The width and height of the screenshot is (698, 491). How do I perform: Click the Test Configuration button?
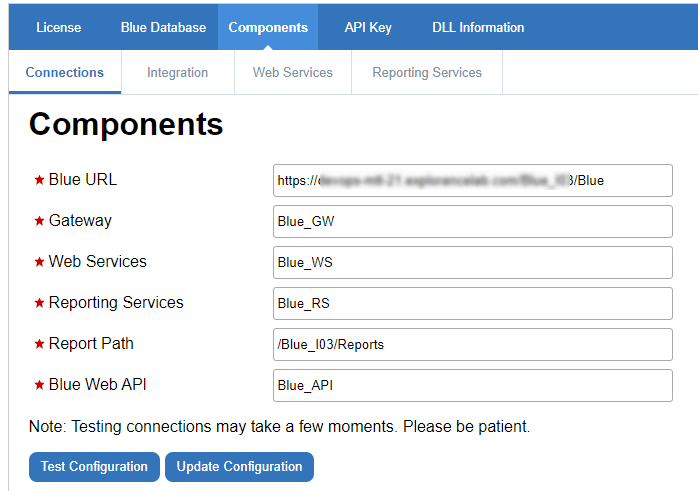94,467
